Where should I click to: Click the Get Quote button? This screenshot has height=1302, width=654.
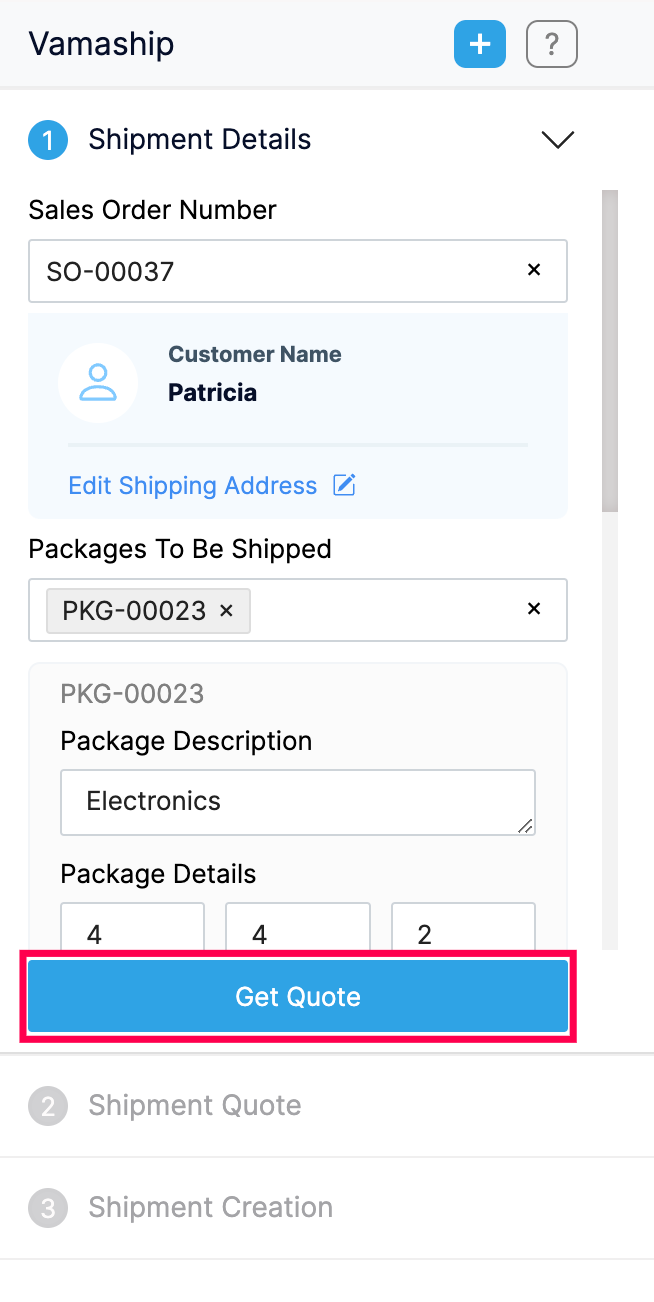(x=298, y=997)
